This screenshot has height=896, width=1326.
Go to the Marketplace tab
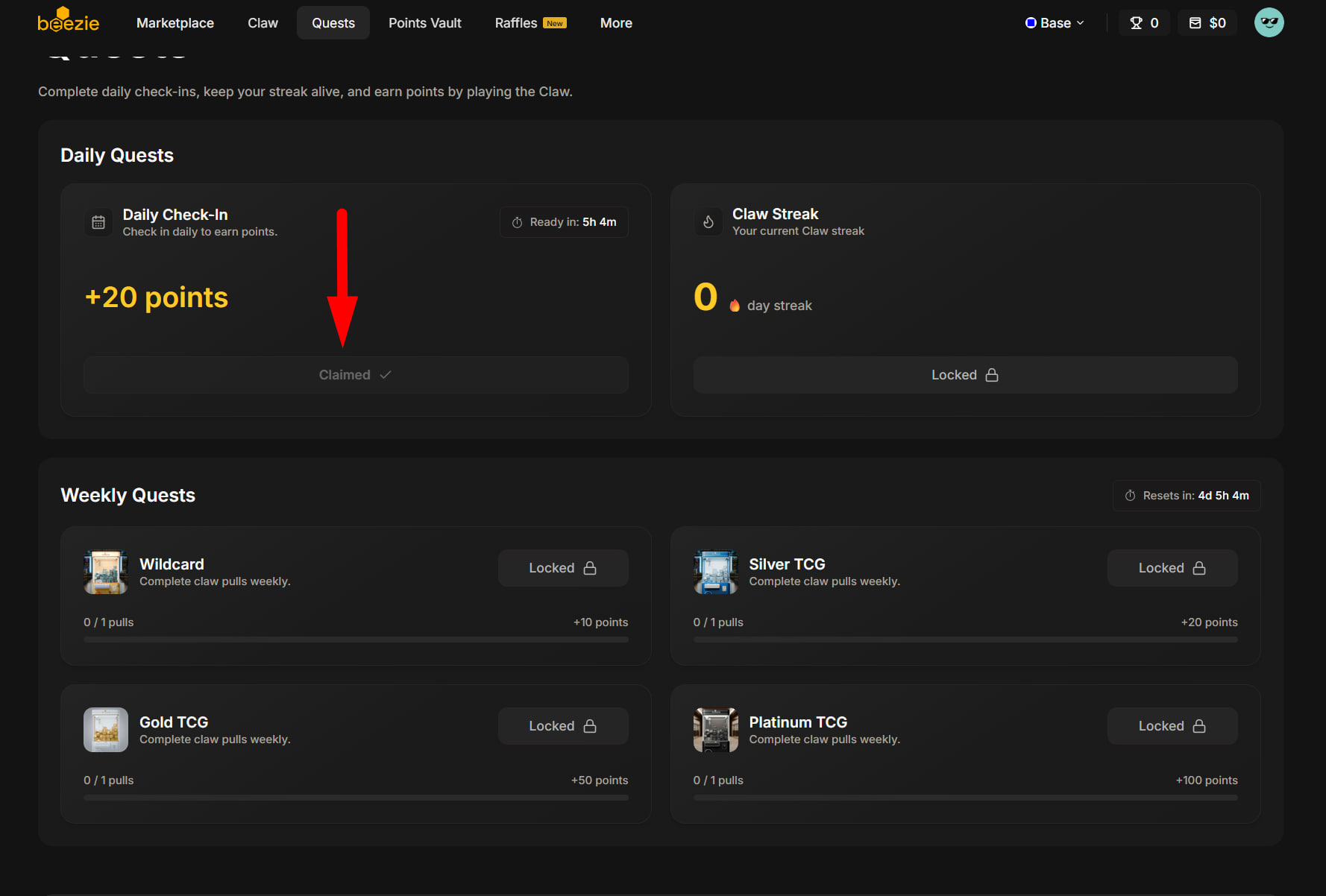point(175,22)
